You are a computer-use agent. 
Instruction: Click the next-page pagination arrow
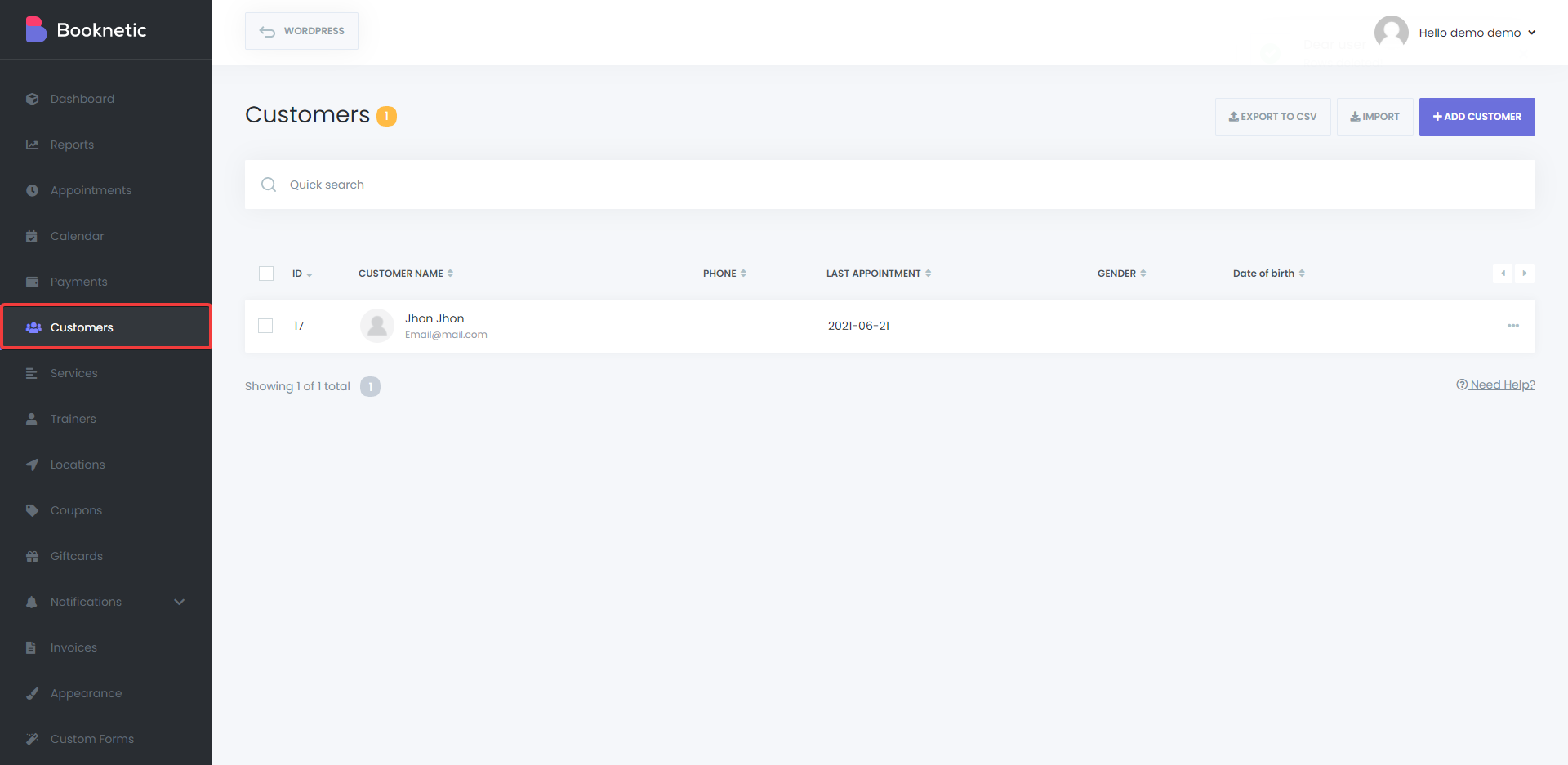pos(1525,274)
